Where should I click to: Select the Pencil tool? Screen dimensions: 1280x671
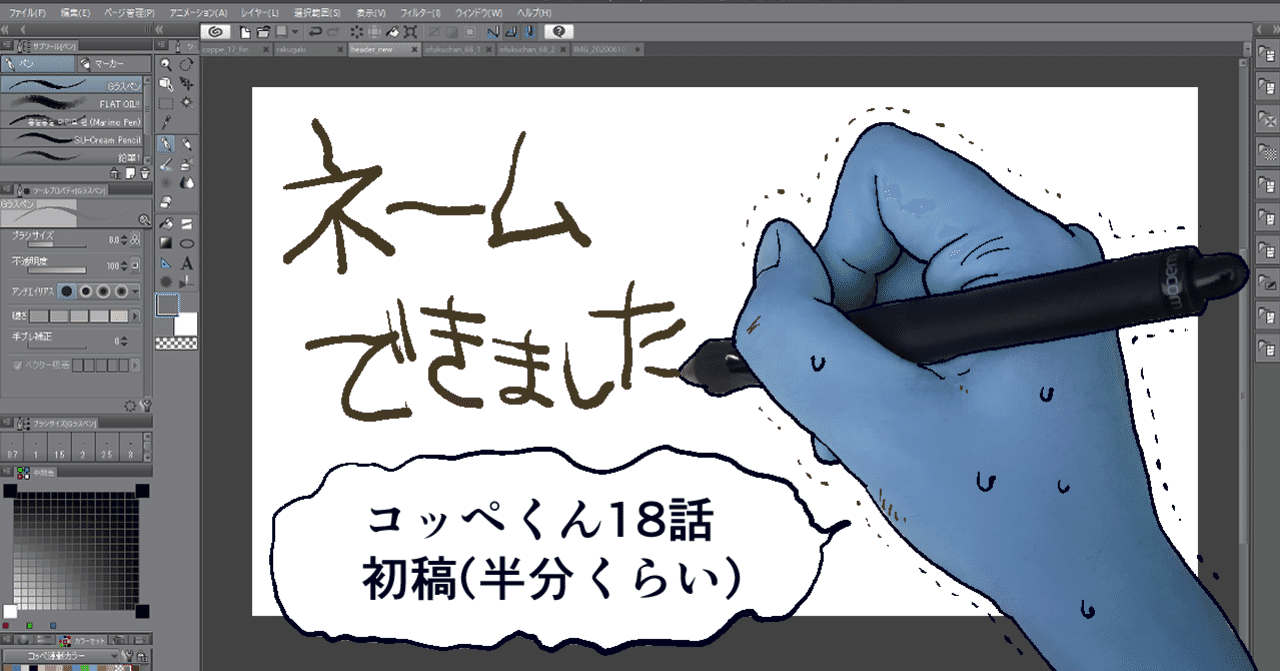187,144
